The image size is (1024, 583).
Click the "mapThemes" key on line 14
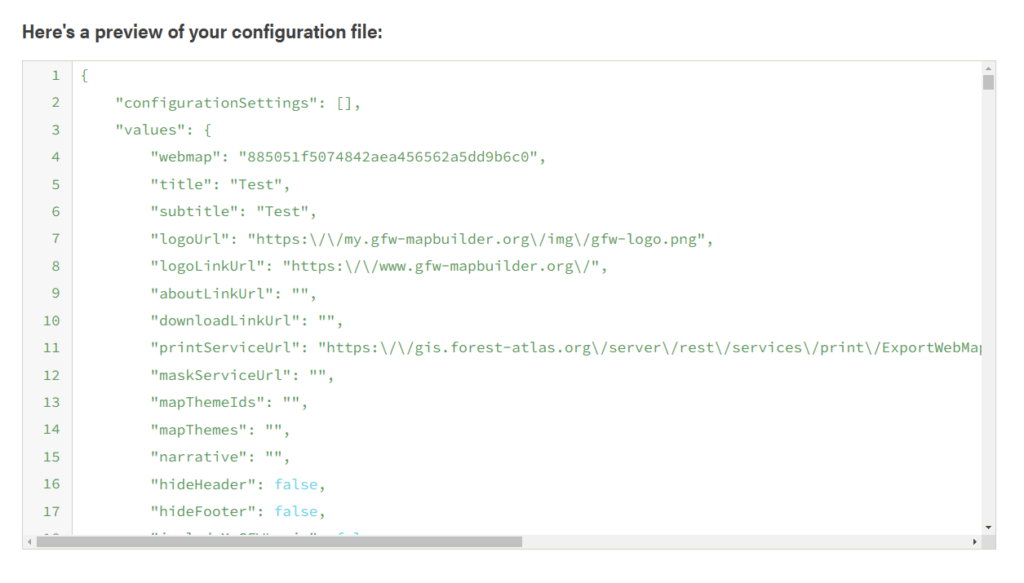click(199, 430)
